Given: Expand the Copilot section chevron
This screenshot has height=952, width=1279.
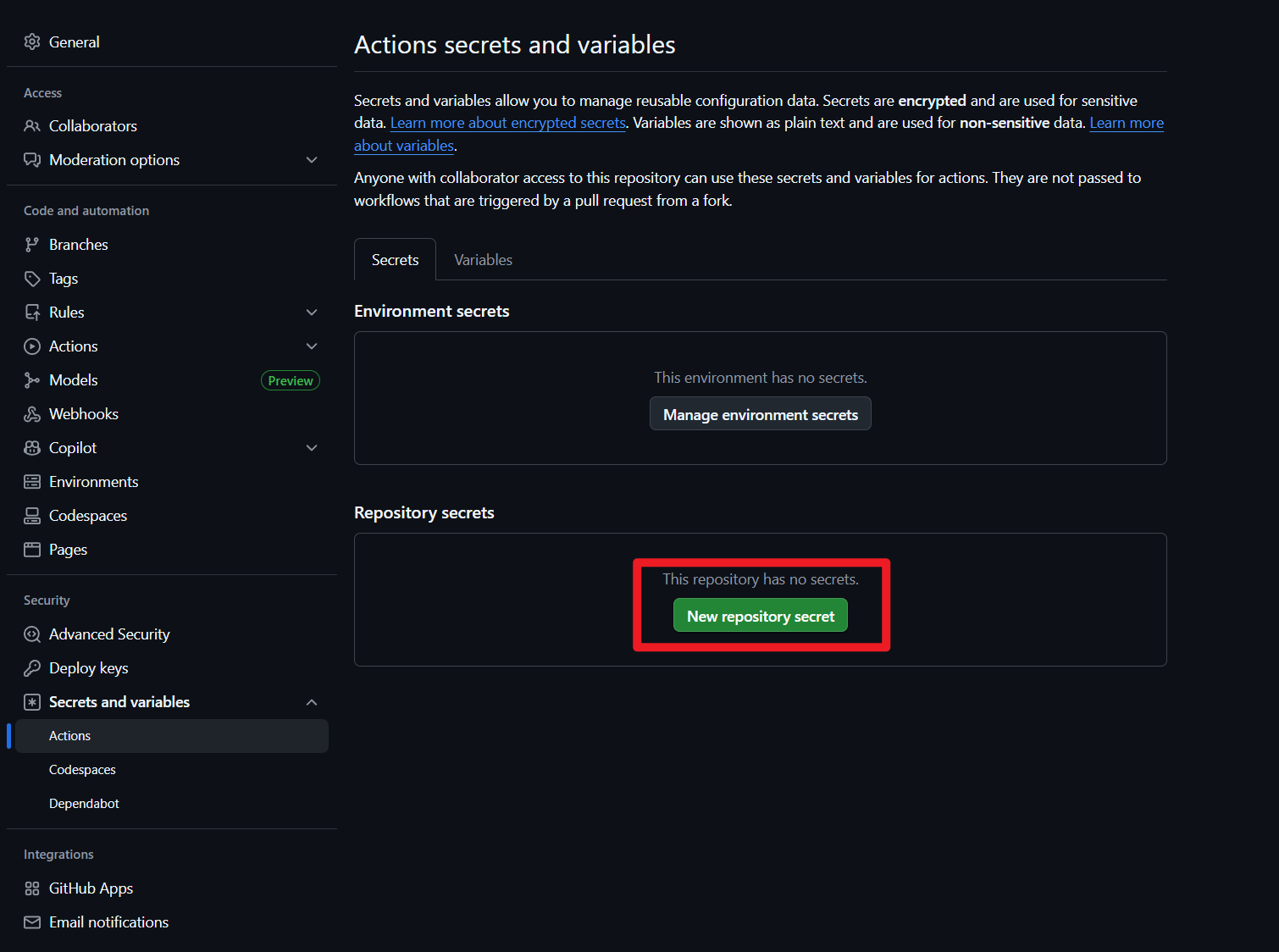Looking at the screenshot, I should point(312,448).
